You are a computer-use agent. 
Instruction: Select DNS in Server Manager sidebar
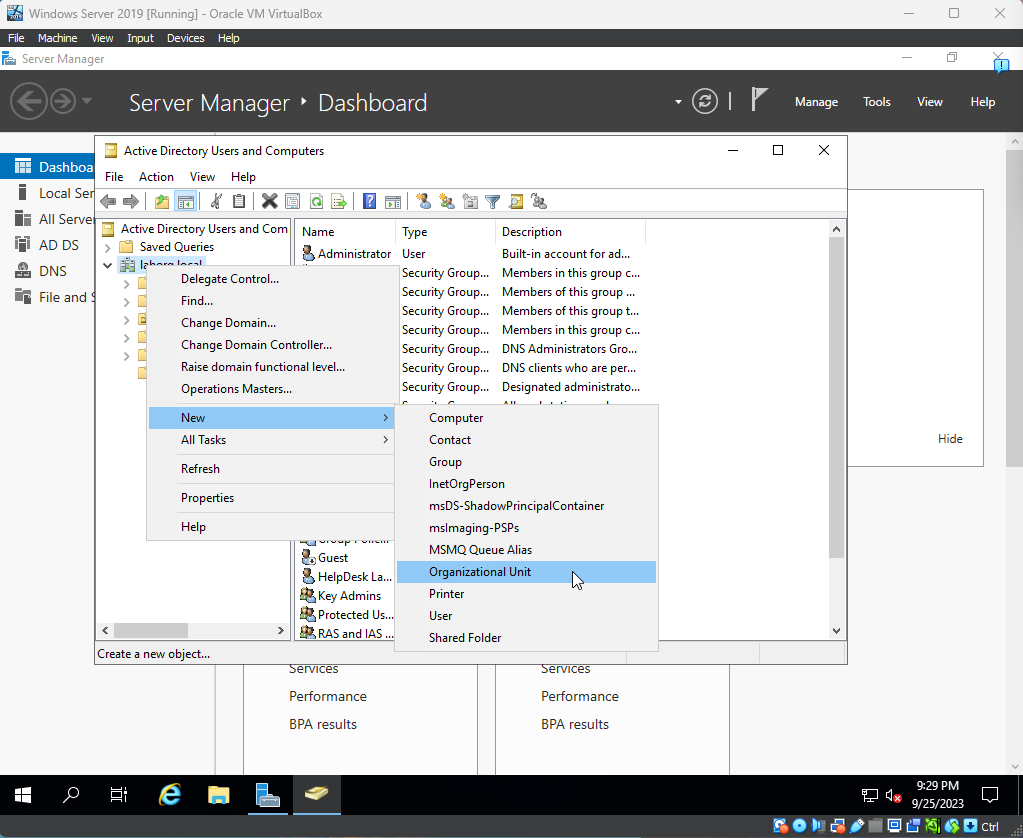point(48,271)
